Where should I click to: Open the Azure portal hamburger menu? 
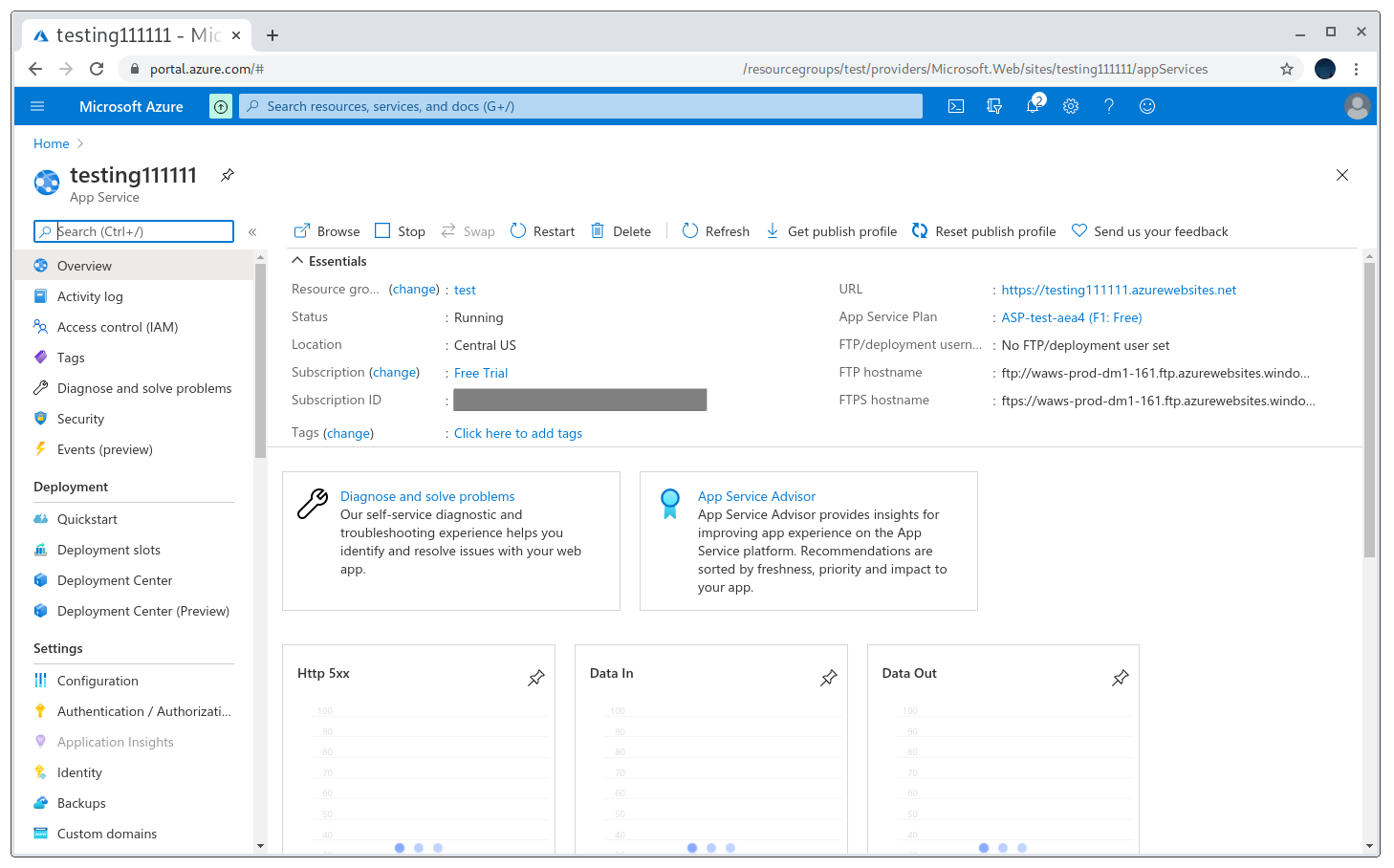click(37, 106)
